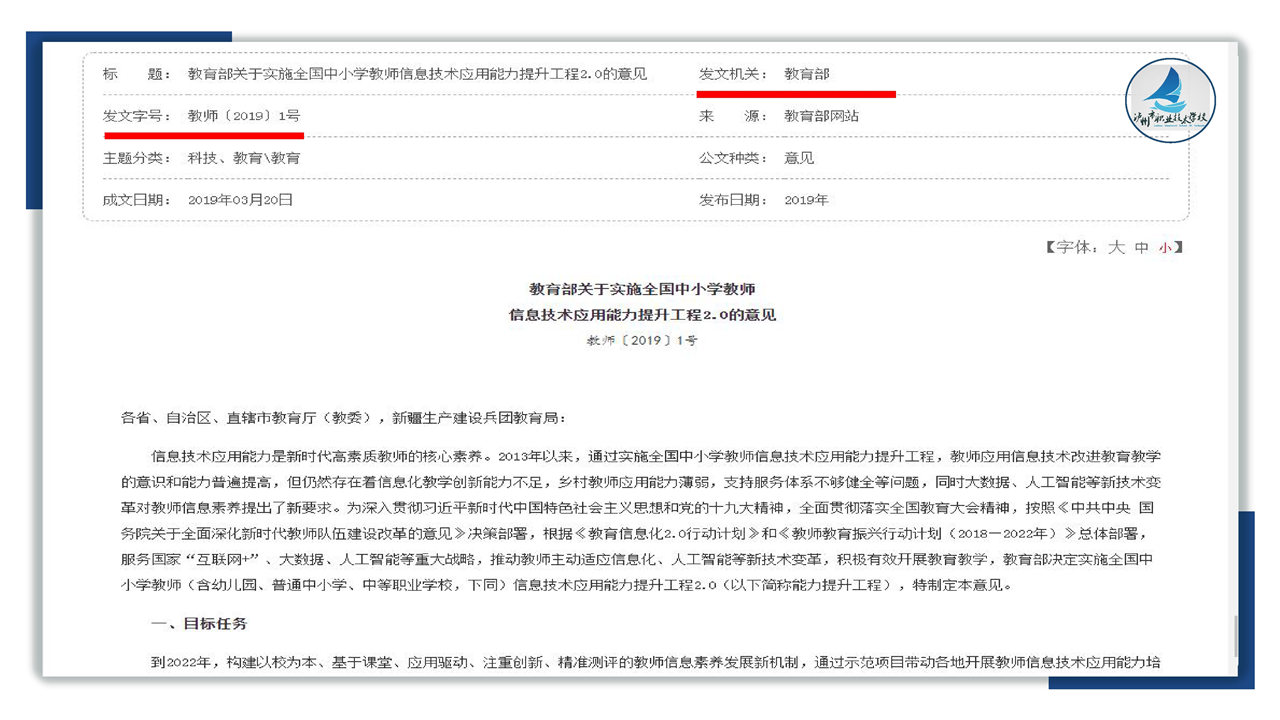Click the sailboat school logo

tap(1170, 100)
